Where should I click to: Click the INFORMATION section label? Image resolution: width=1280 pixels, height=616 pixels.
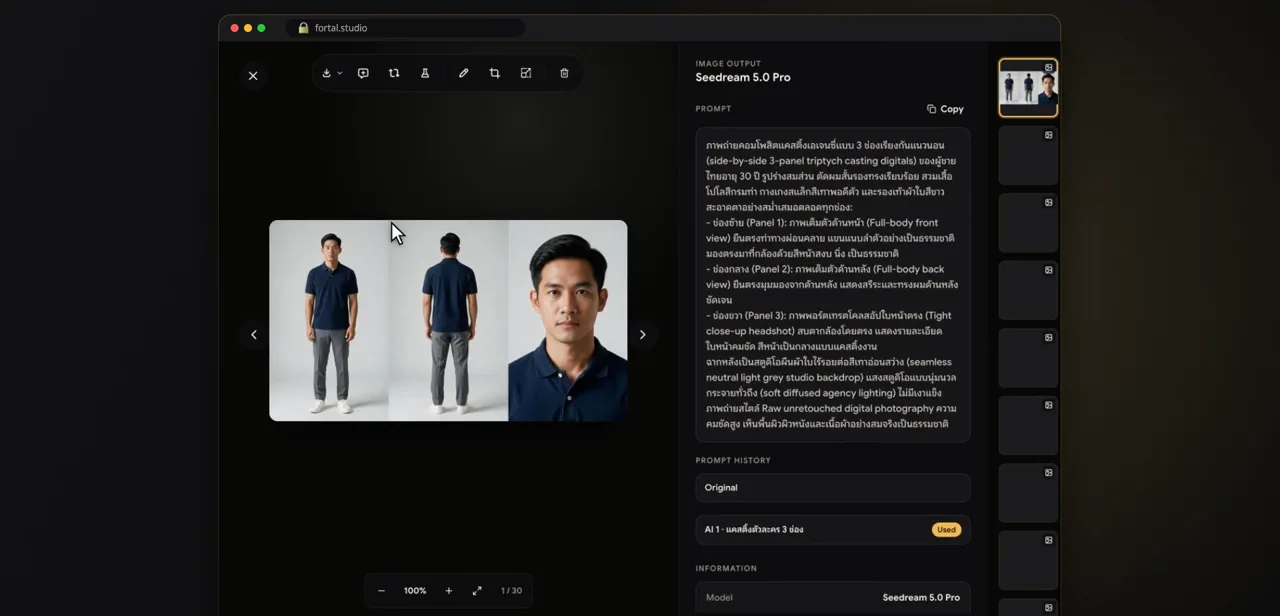pos(726,569)
